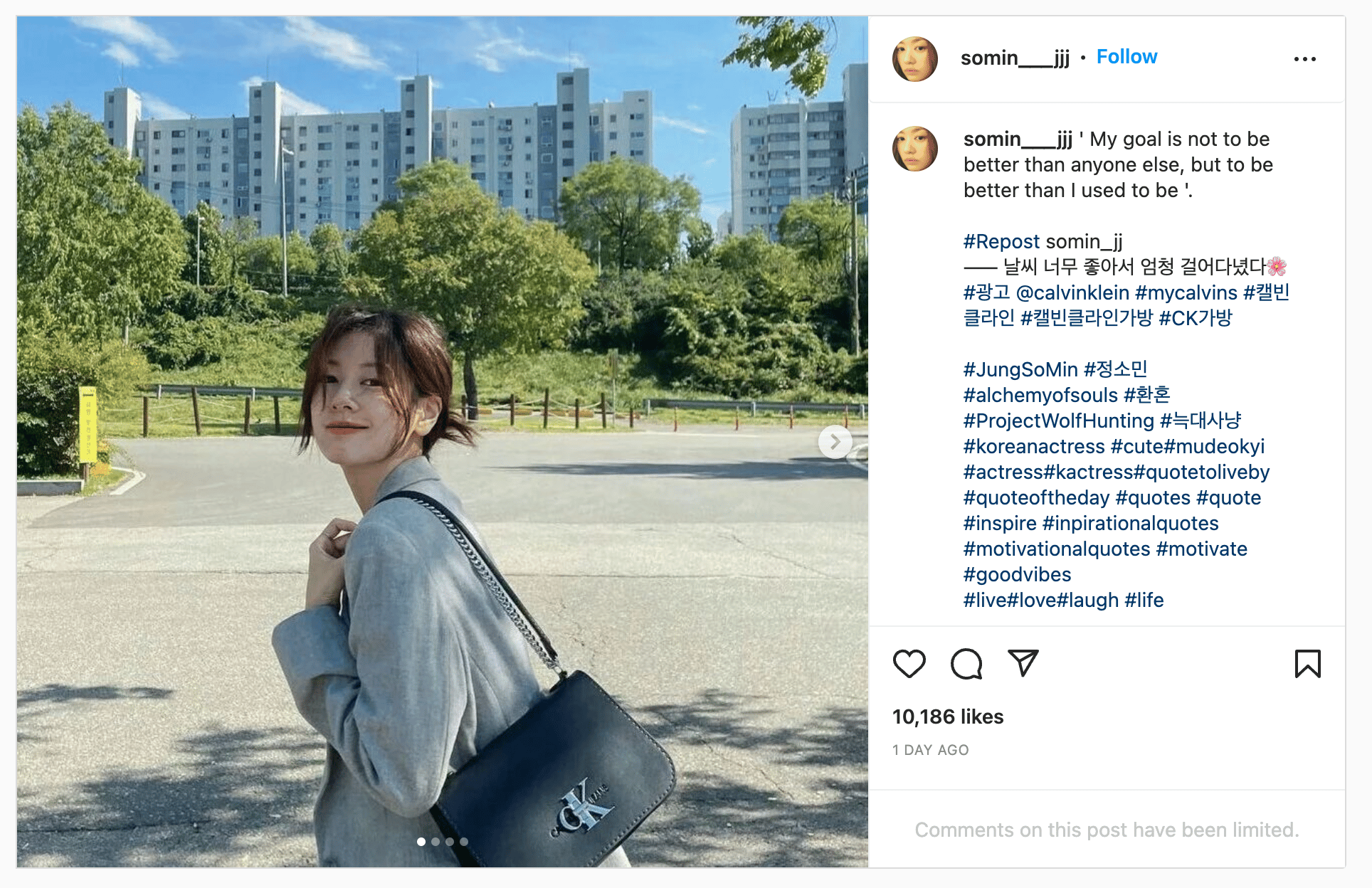Open the @calvinklein mention

[x=1072, y=292]
